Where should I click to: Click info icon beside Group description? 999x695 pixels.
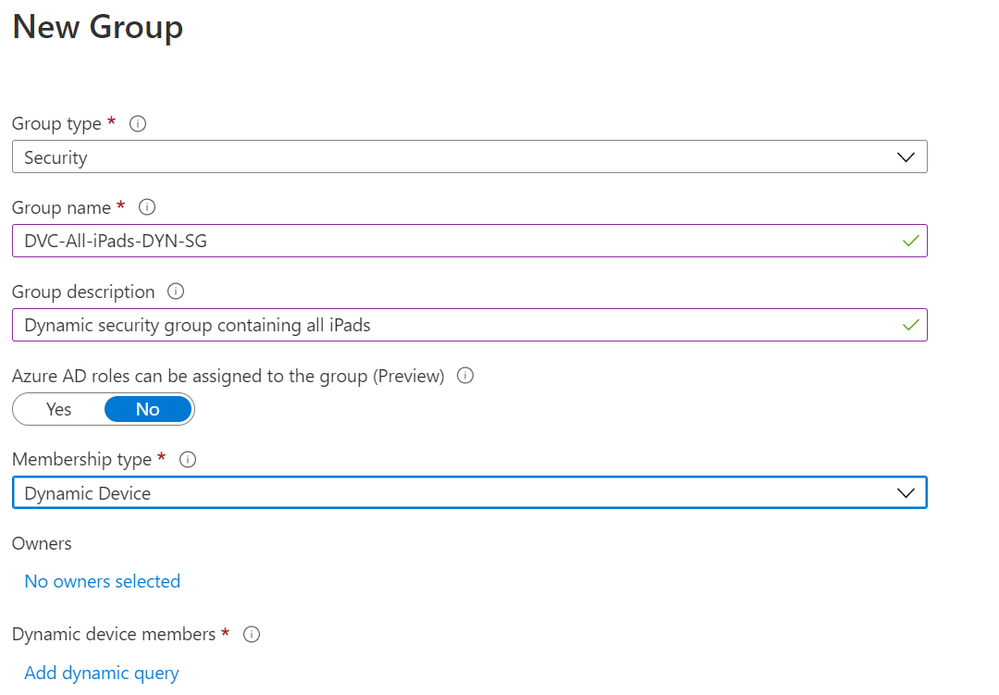click(176, 292)
